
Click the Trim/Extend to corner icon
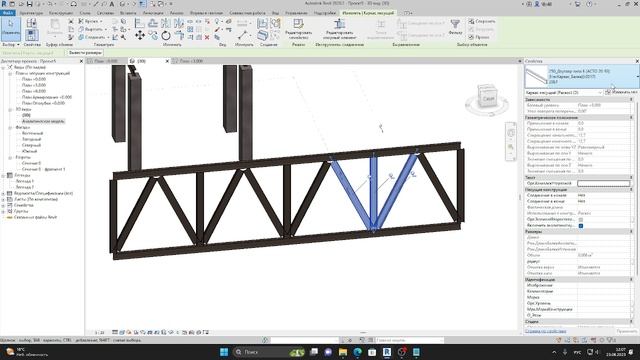[x=179, y=36]
